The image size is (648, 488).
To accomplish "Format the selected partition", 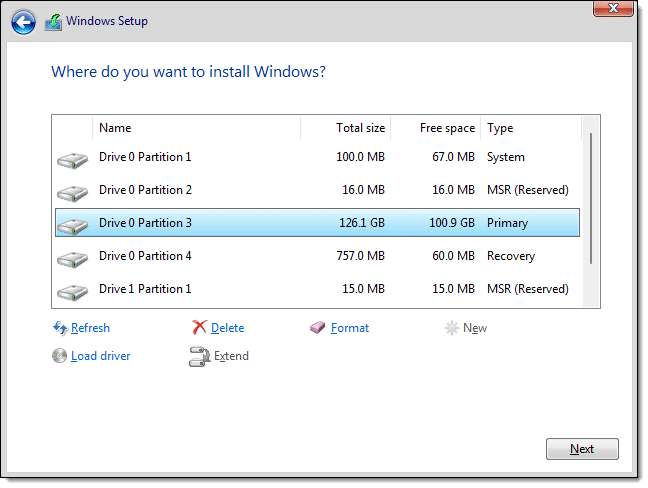I will (x=350, y=328).
